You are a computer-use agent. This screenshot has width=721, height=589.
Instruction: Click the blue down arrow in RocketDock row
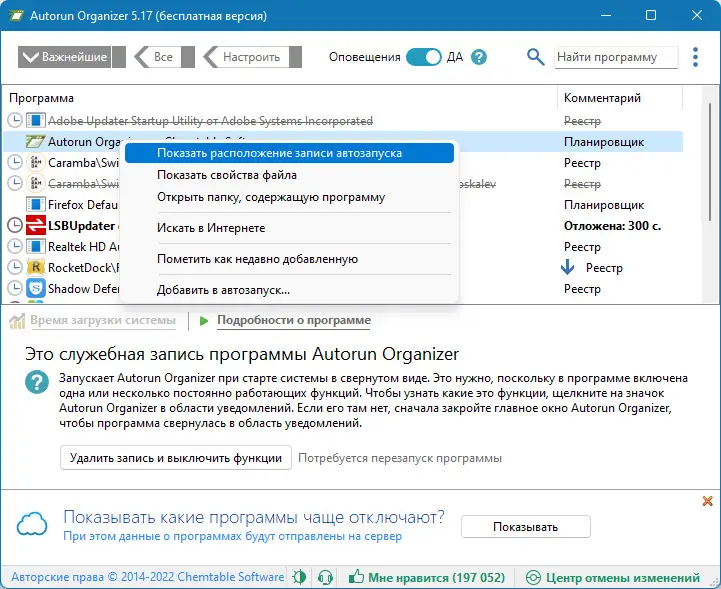click(568, 267)
